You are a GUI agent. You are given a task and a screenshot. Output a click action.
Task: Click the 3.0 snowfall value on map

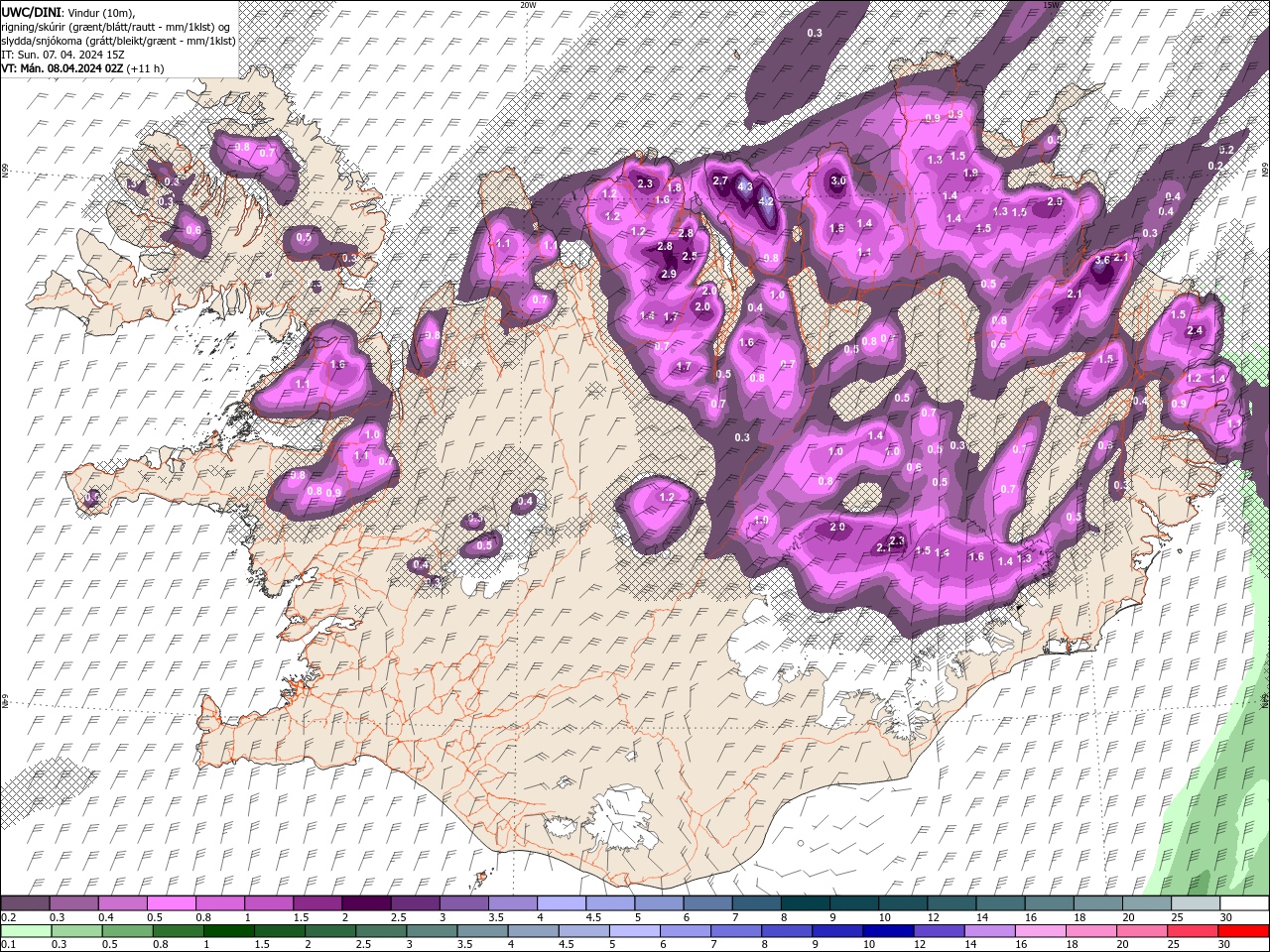click(837, 180)
